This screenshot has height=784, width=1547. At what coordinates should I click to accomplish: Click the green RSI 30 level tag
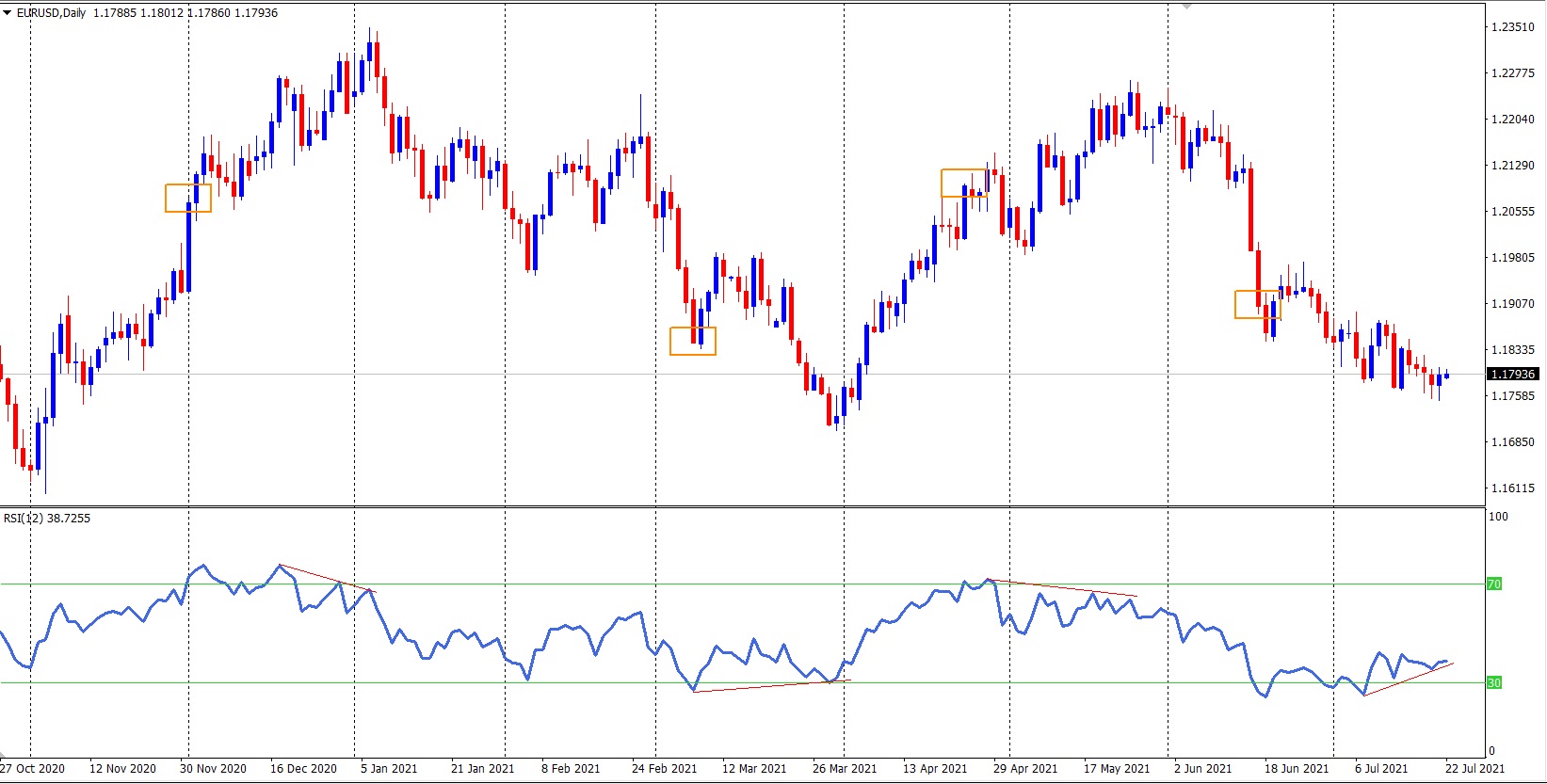(x=1494, y=683)
